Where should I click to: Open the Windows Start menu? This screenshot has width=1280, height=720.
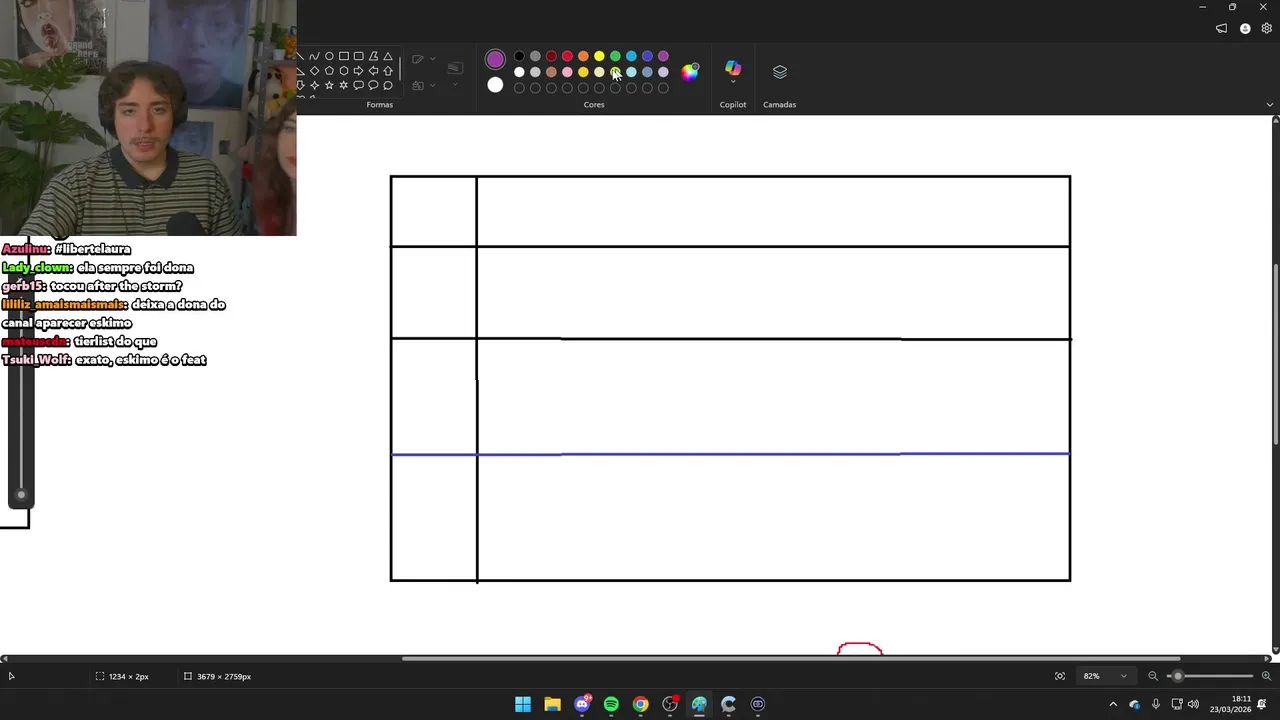tap(523, 704)
